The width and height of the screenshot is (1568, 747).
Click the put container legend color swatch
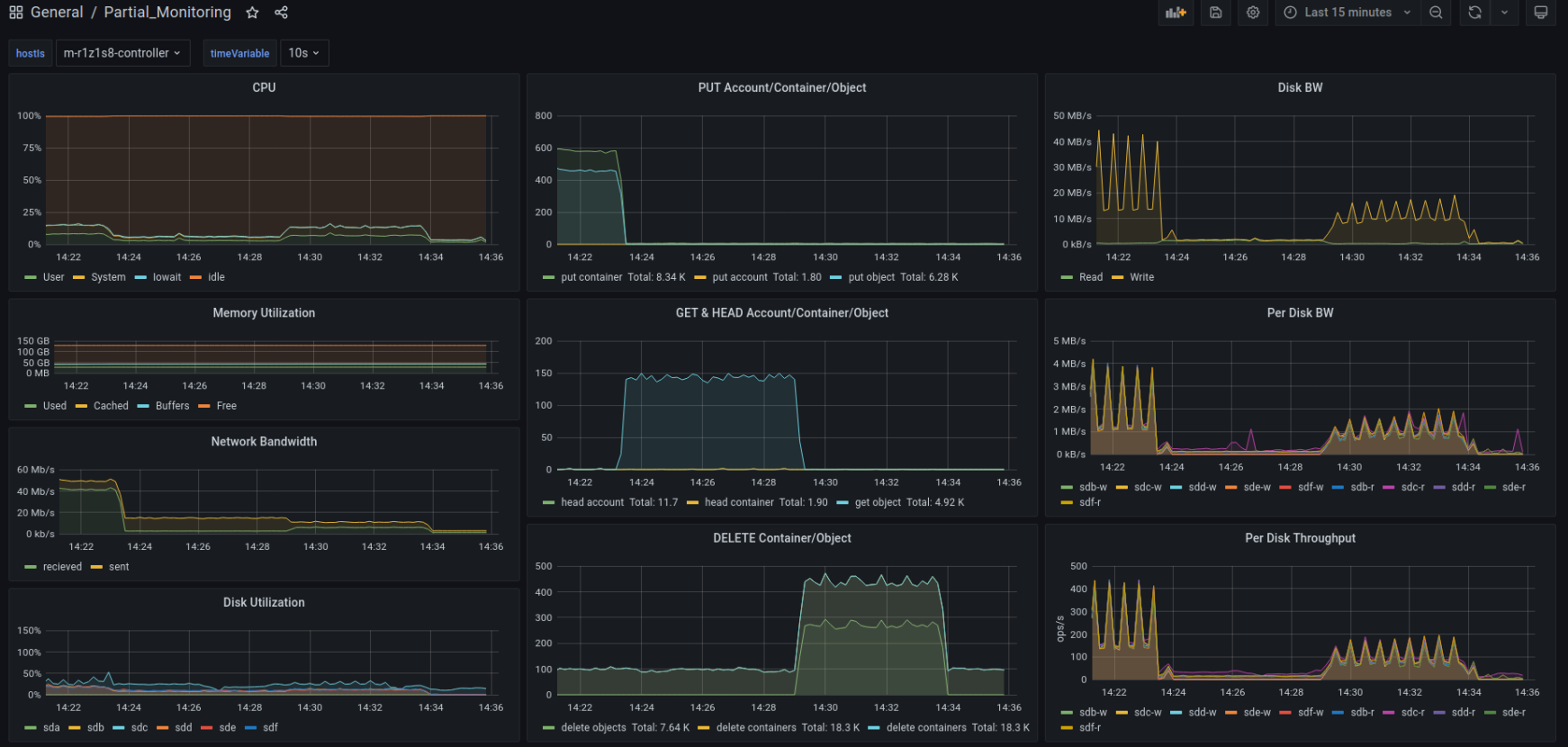(549, 277)
